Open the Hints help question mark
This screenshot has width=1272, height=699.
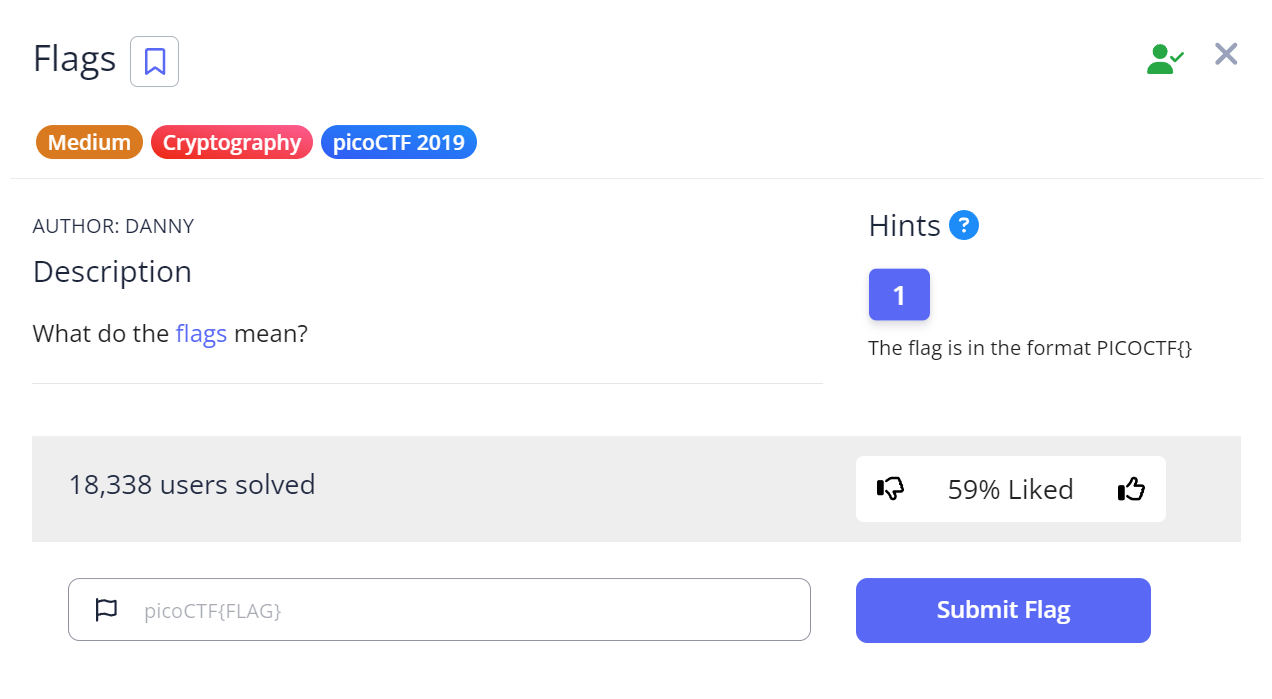tap(964, 225)
